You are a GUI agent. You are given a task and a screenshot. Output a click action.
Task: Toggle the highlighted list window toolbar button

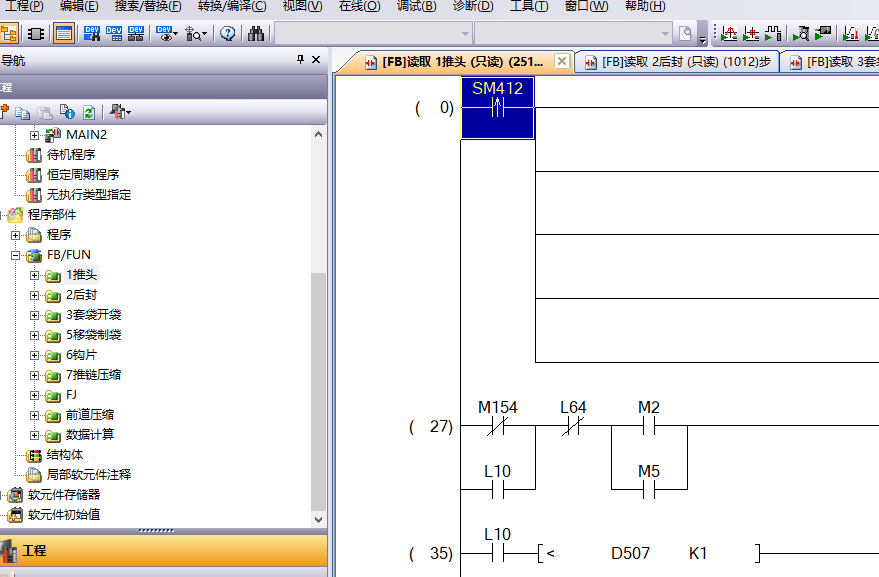click(x=63, y=33)
